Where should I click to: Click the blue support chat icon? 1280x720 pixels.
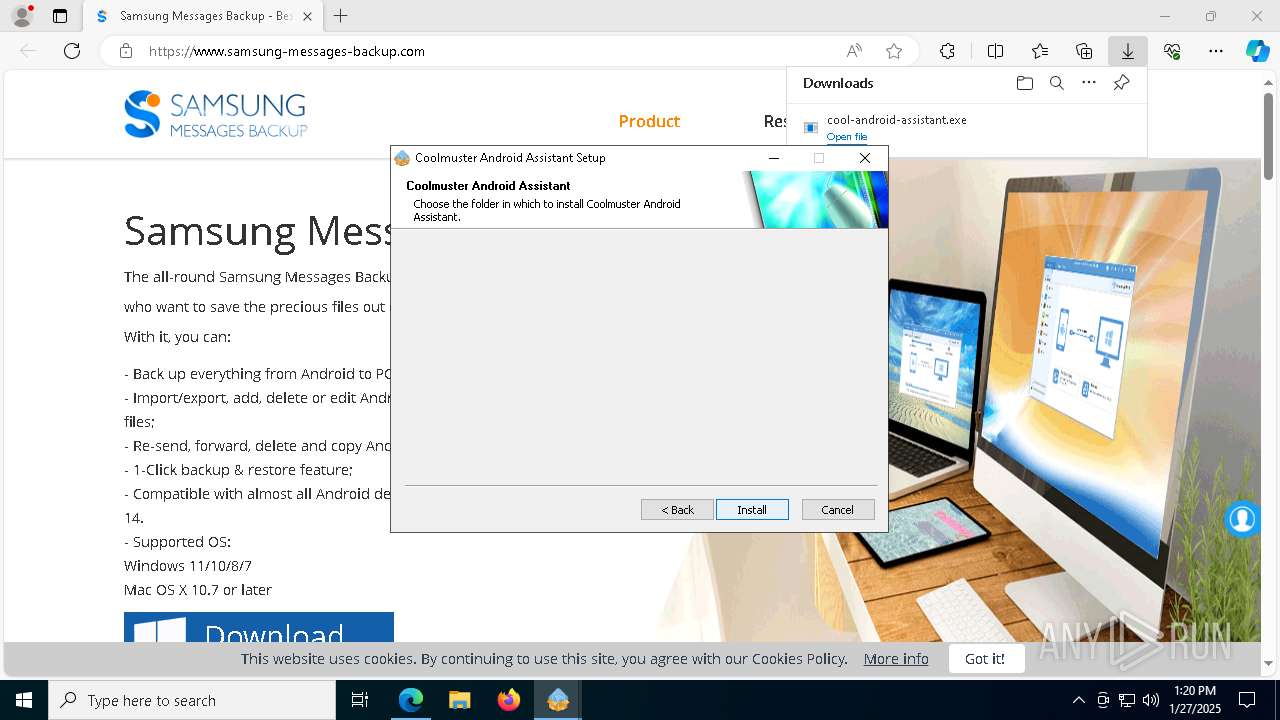click(x=1242, y=519)
